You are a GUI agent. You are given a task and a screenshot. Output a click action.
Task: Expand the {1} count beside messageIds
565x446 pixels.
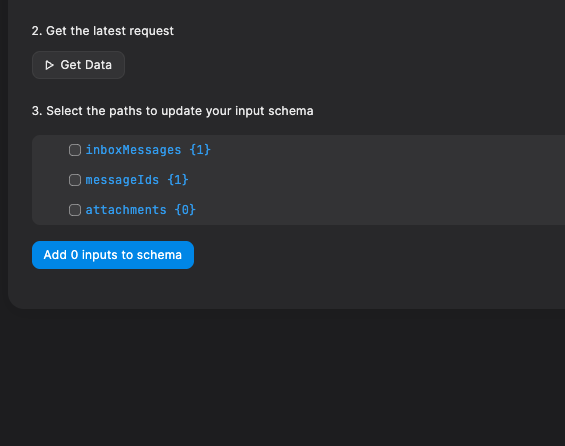178,180
